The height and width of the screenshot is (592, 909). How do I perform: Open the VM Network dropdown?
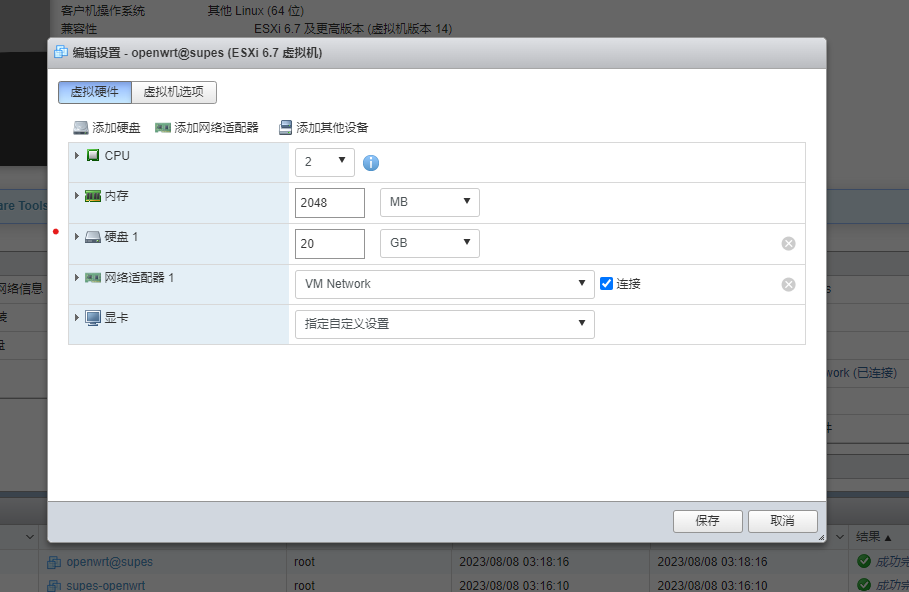click(444, 283)
